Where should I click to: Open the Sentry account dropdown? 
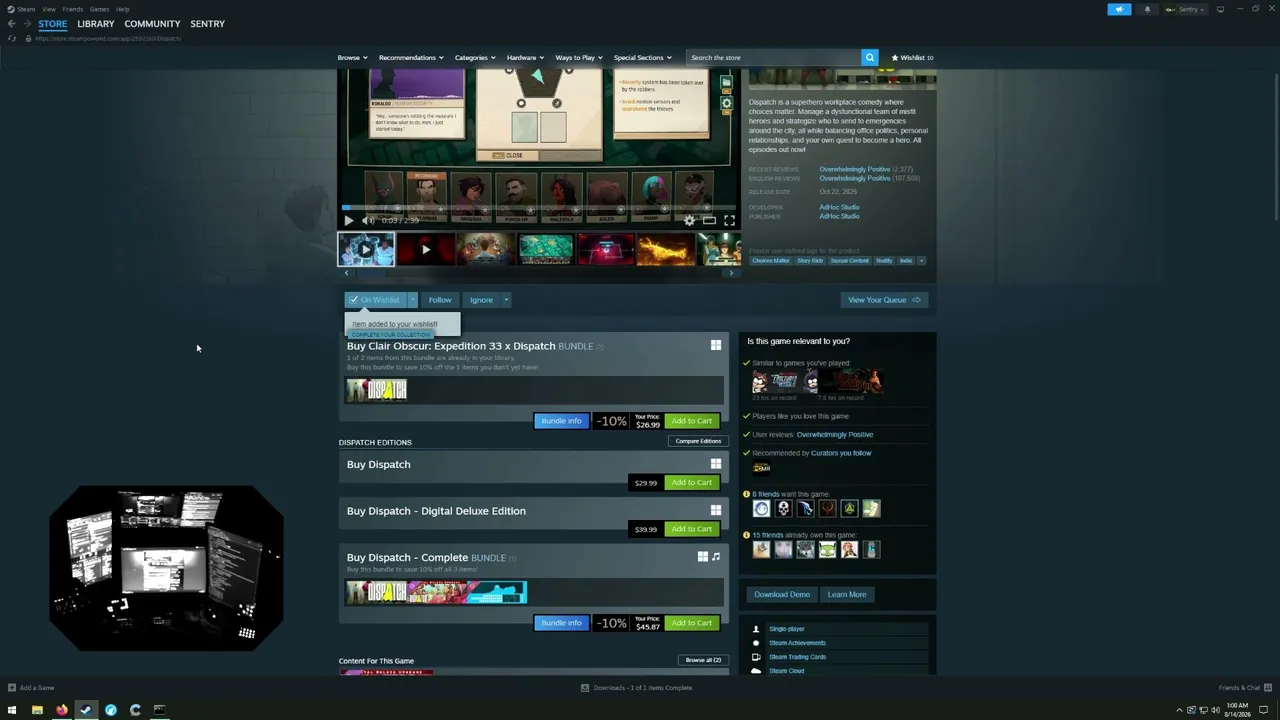[1185, 9]
